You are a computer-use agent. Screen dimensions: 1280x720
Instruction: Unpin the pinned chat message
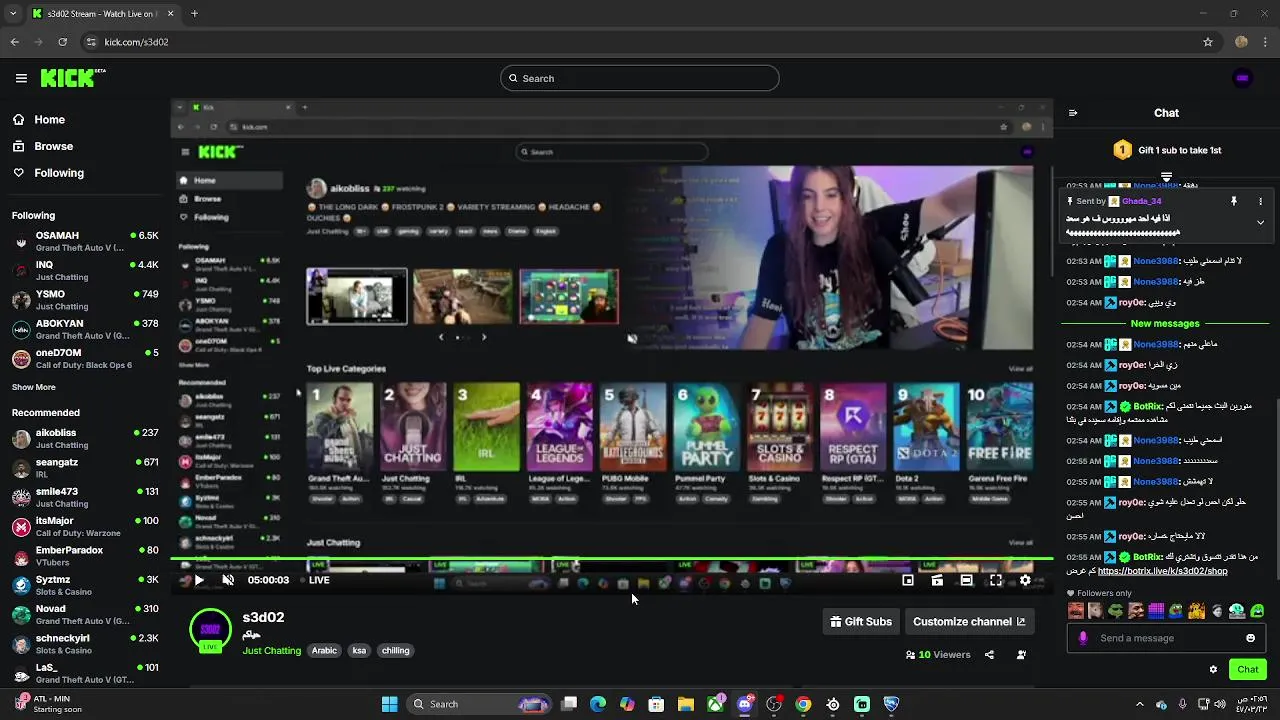tap(1234, 201)
